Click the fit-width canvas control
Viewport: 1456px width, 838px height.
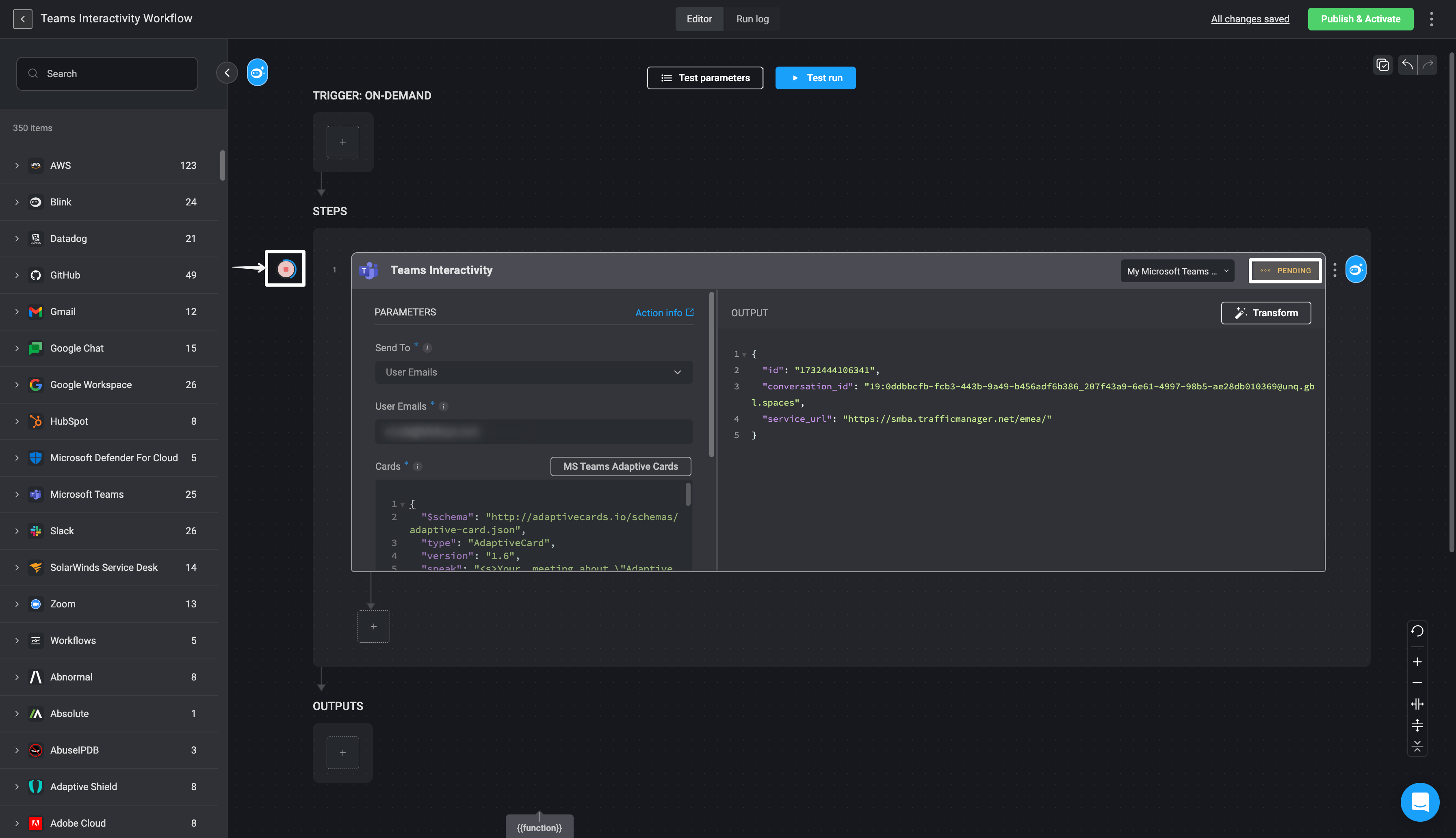(1417, 704)
